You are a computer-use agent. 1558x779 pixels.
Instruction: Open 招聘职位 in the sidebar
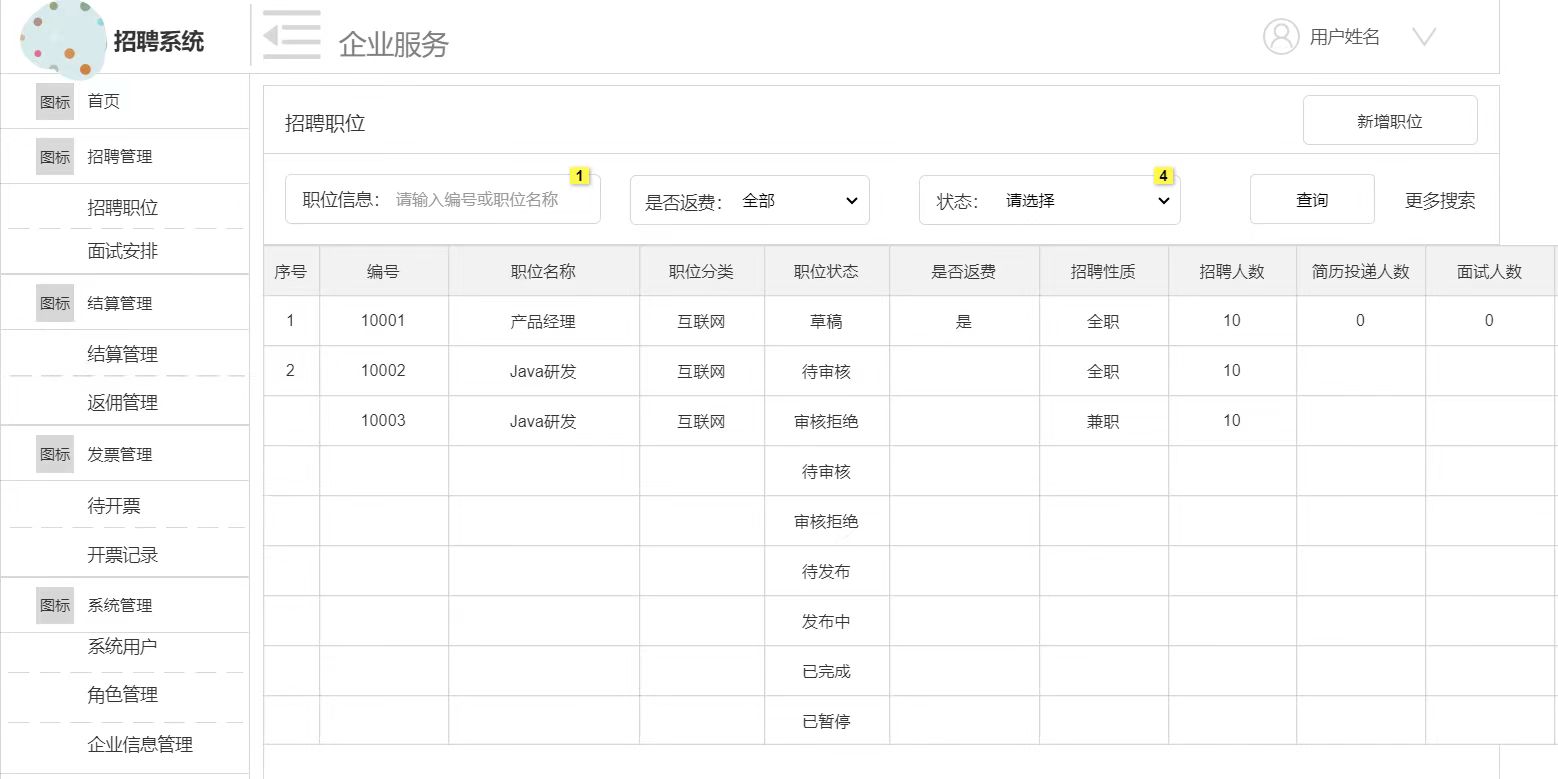point(124,207)
